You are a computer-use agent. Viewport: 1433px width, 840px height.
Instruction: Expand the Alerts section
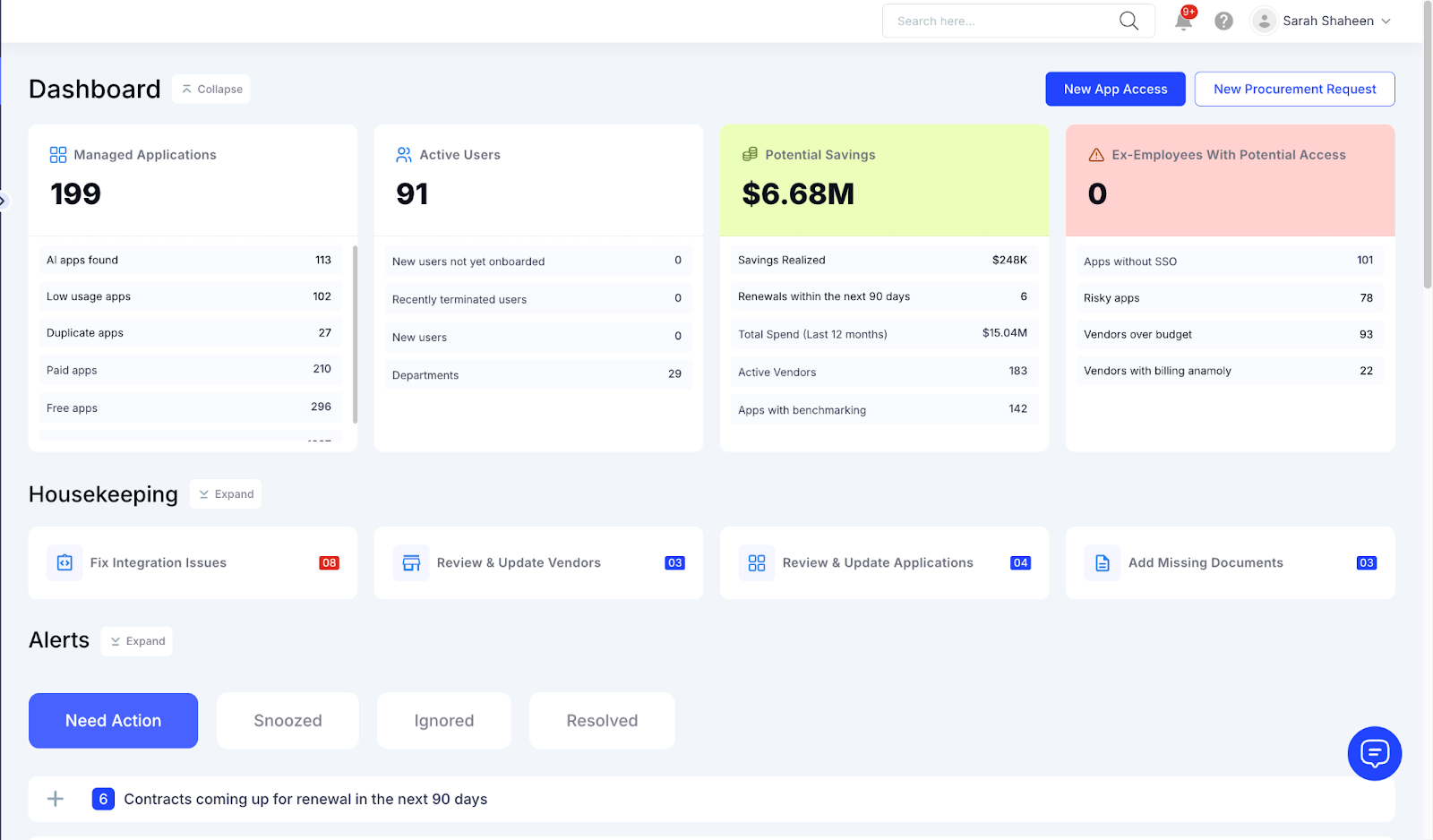136,640
